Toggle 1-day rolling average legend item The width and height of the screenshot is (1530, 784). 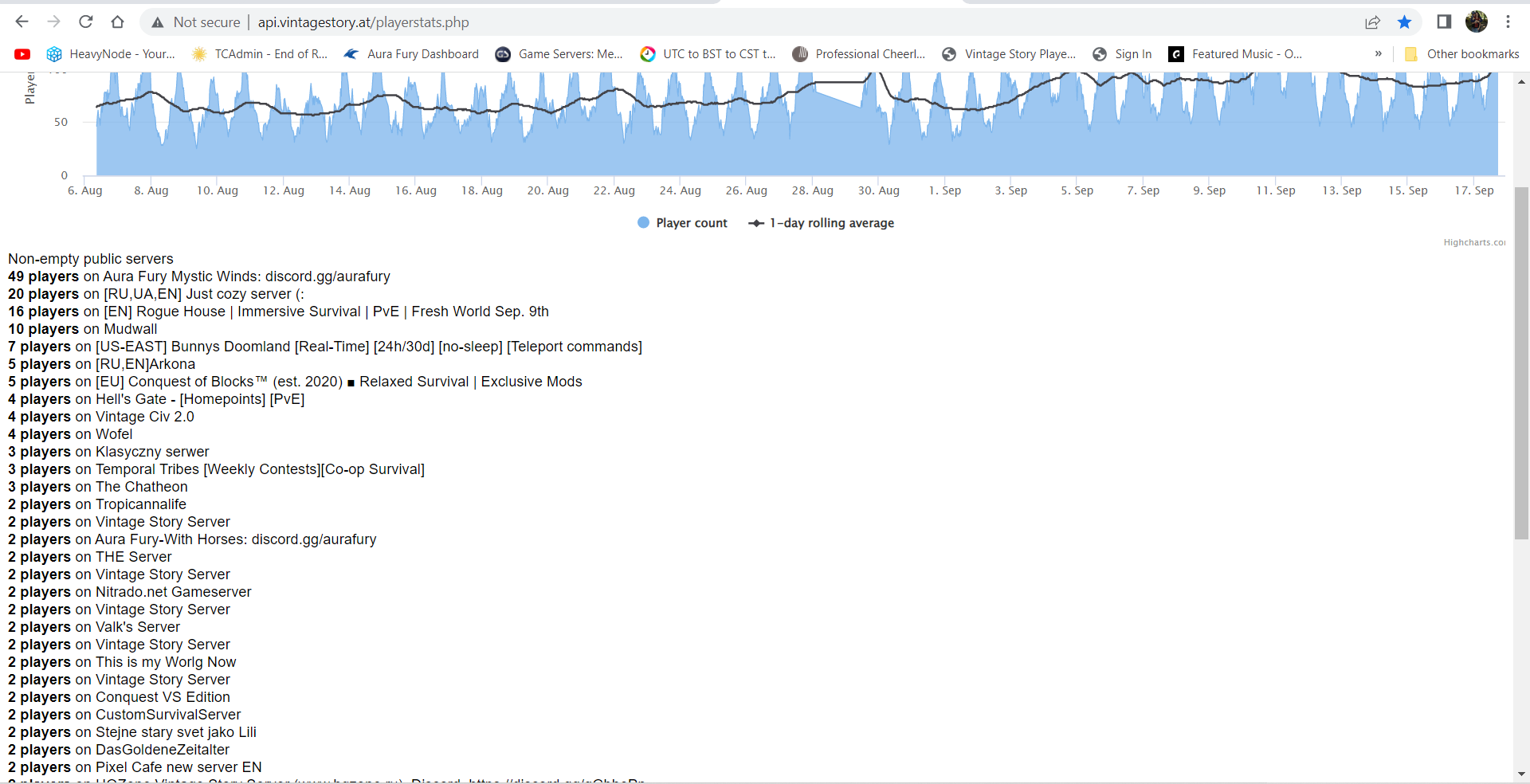click(x=822, y=223)
